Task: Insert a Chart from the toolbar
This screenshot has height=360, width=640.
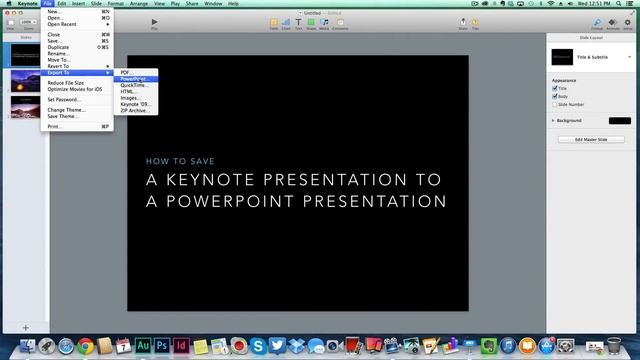Action: coord(286,22)
